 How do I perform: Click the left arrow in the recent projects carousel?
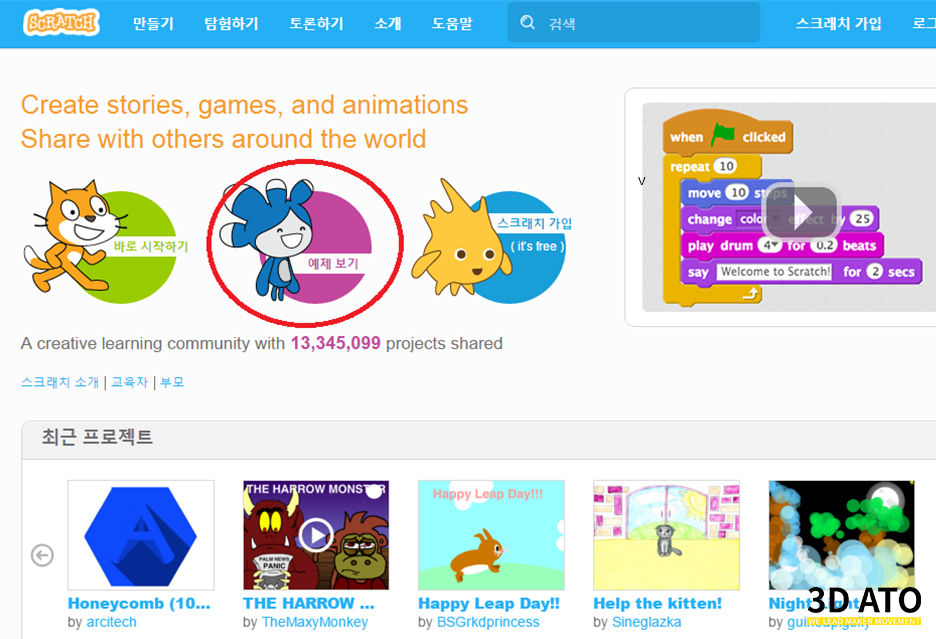point(42,555)
